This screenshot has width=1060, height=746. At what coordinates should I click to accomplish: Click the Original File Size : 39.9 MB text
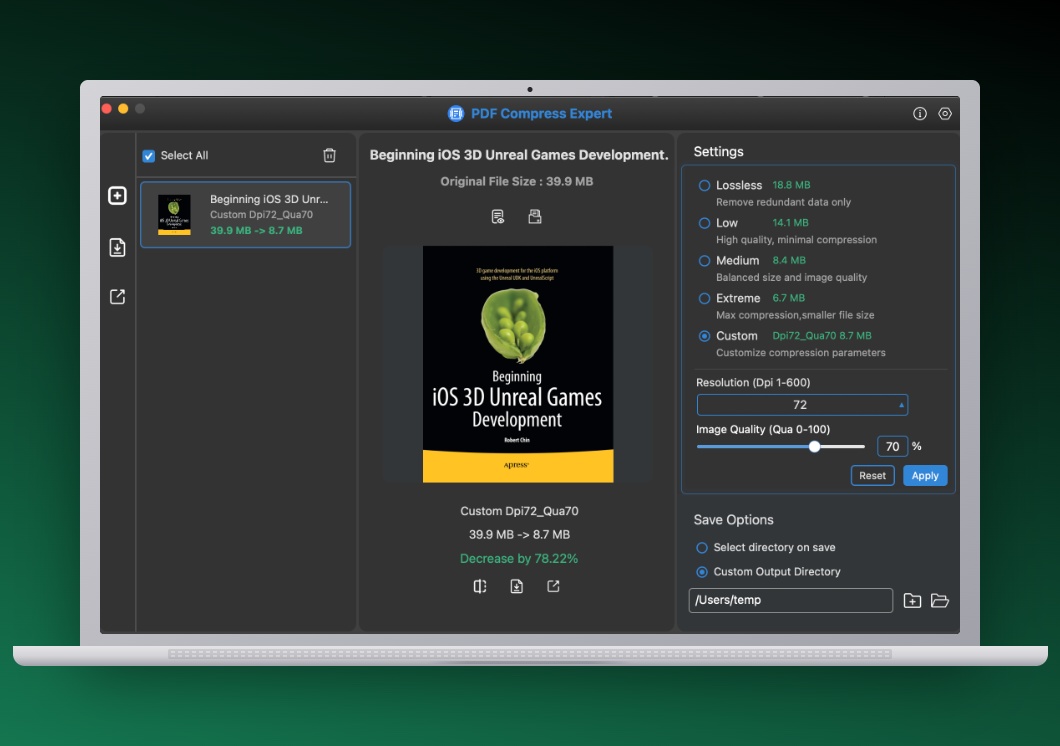516,181
